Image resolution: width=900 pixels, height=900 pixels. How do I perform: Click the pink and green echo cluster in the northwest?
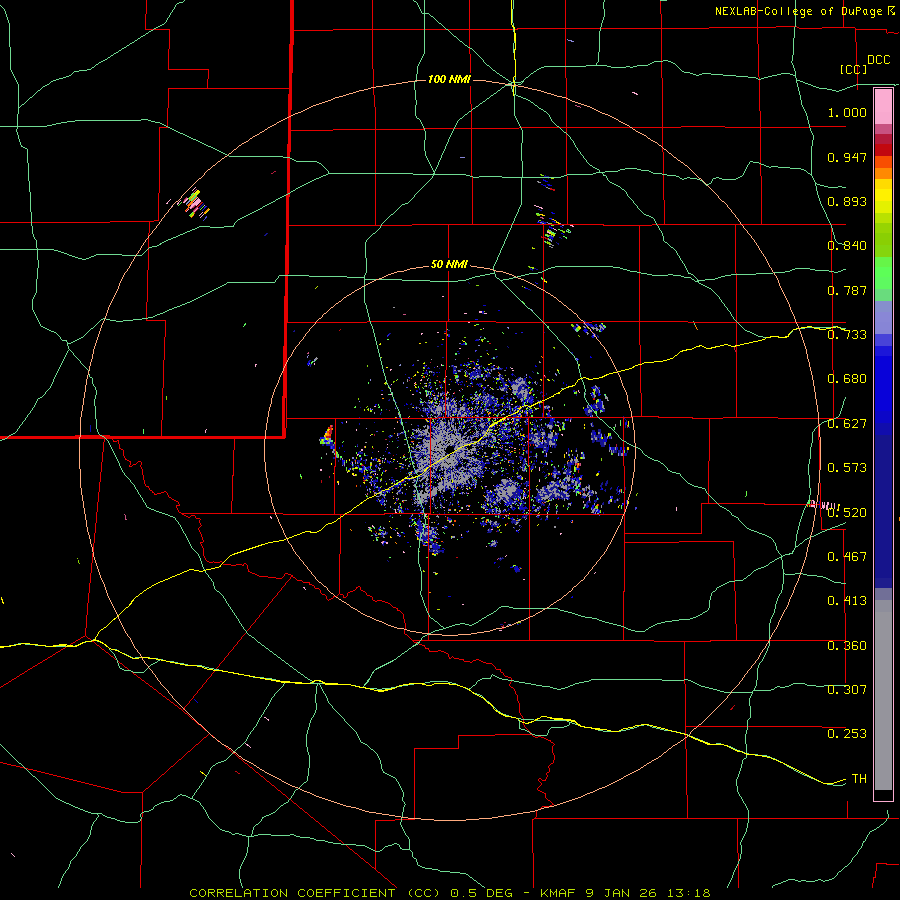click(196, 205)
